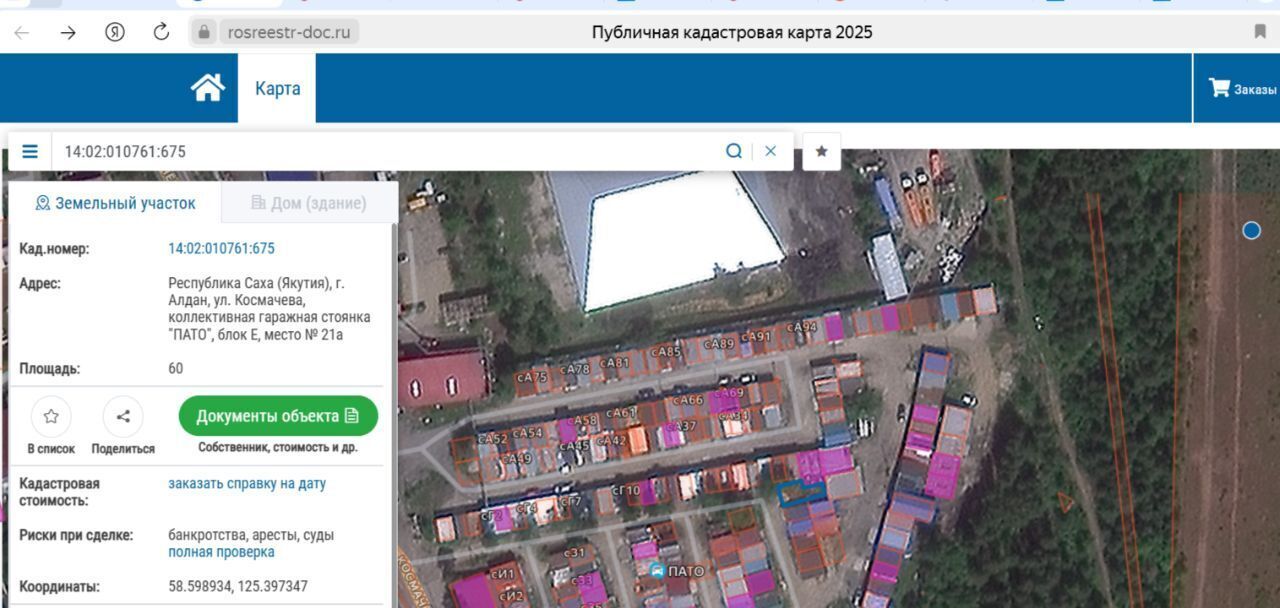Screen dimensions: 1280x608
Task: Open the hamburger menu in search bar
Action: click(30, 151)
